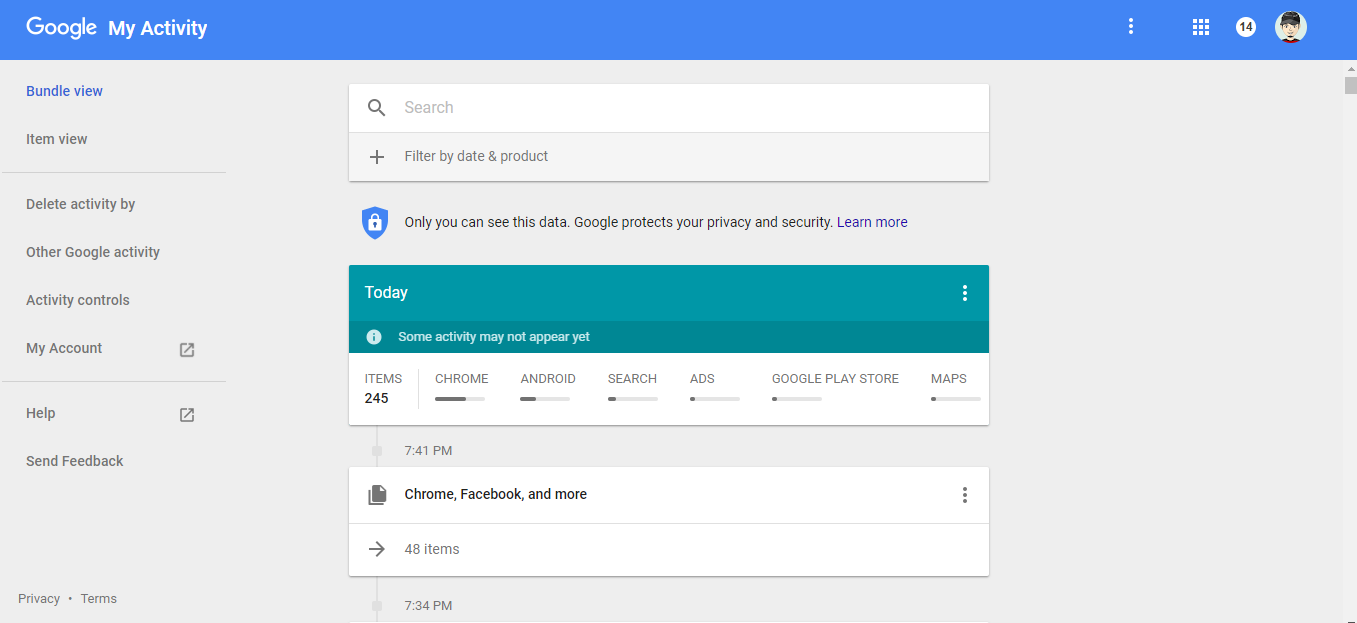The width and height of the screenshot is (1357, 623).
Task: Follow the Learn more link
Action: (872, 222)
